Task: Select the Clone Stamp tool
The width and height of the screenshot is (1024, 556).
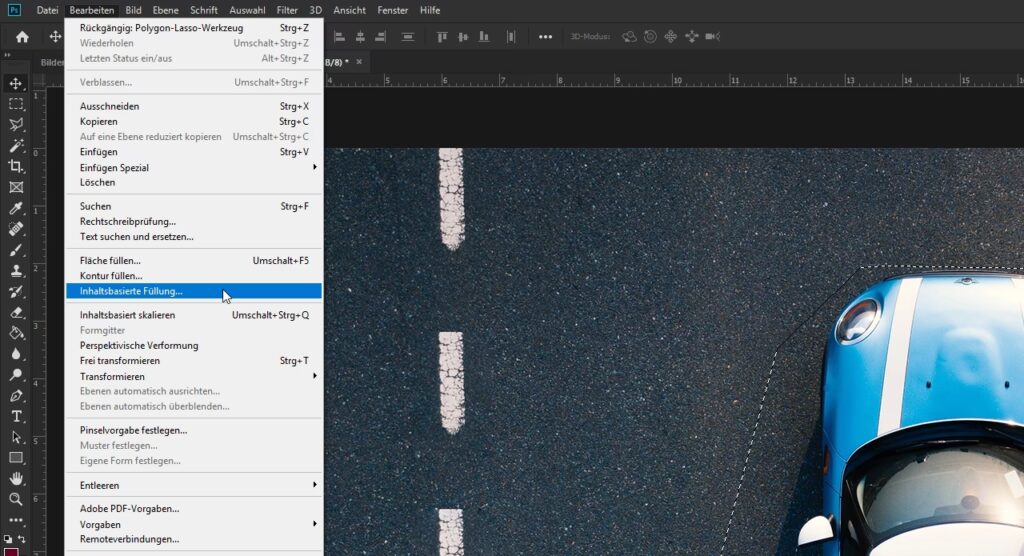Action: (x=16, y=270)
